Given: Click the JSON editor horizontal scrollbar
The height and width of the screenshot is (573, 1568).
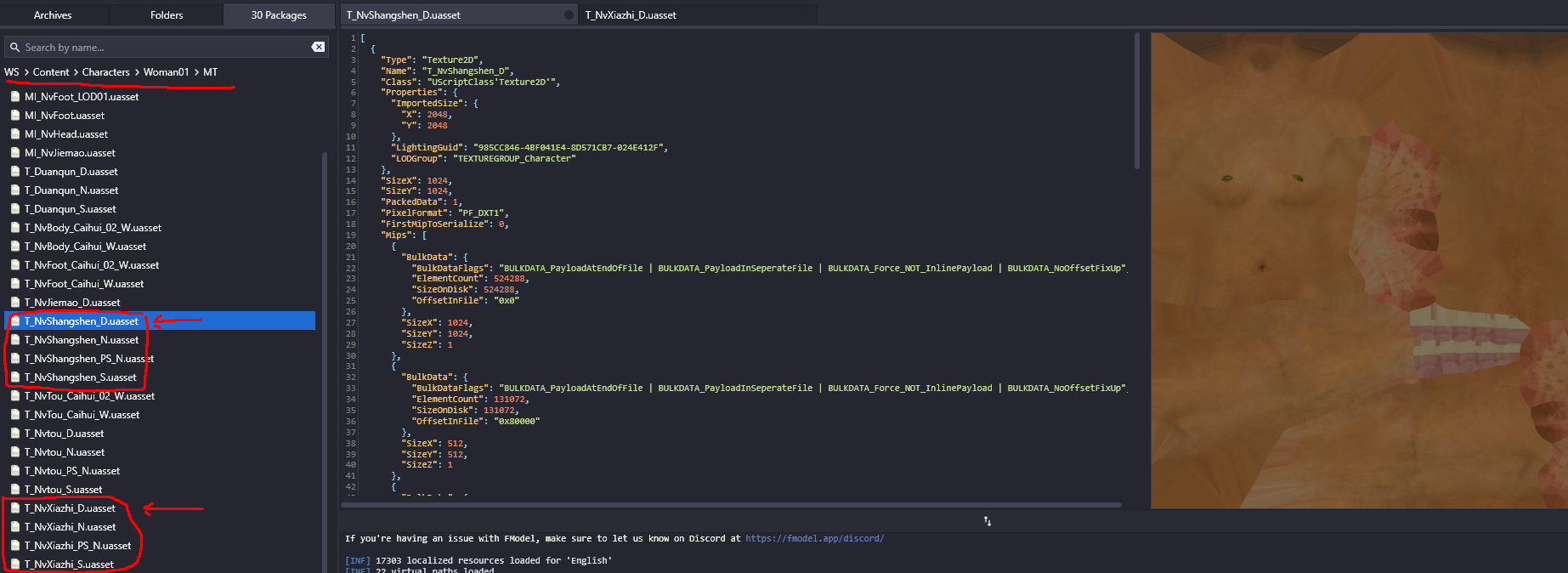Looking at the screenshot, I should click(731, 505).
